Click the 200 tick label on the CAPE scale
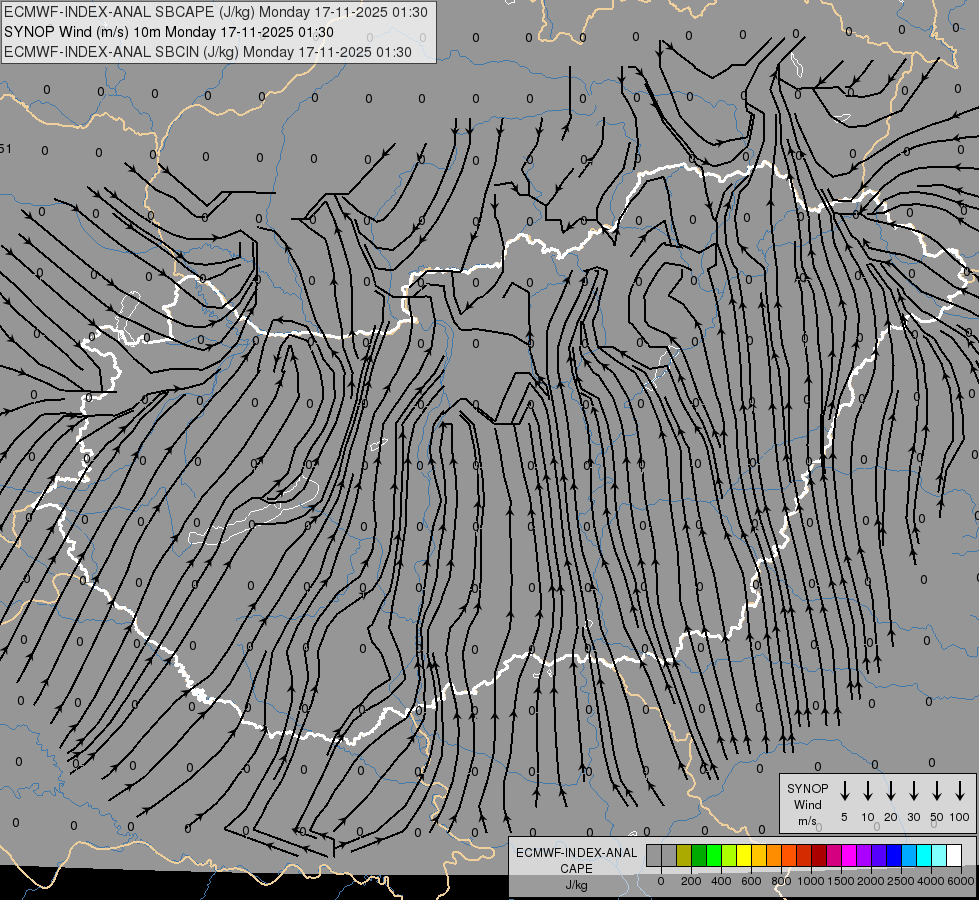The width and height of the screenshot is (979, 900). pyautogui.click(x=691, y=881)
